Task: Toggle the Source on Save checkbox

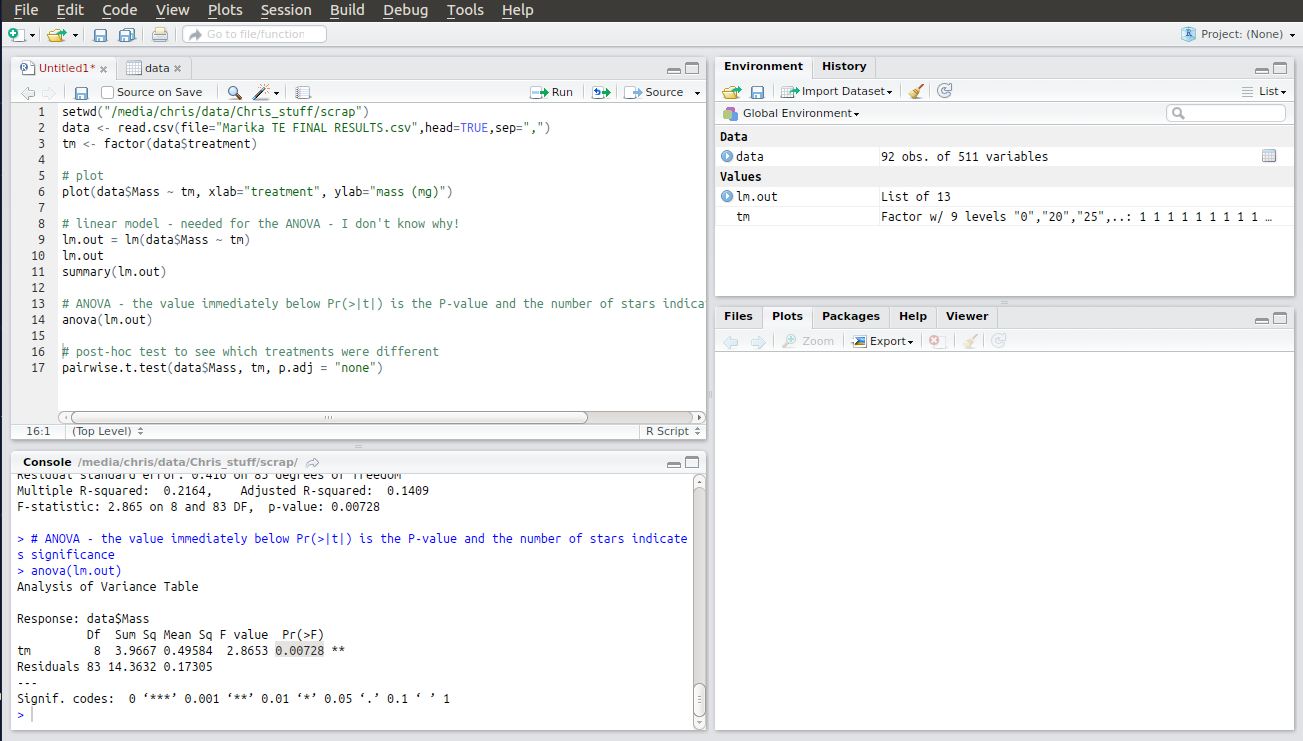Action: [x=107, y=92]
